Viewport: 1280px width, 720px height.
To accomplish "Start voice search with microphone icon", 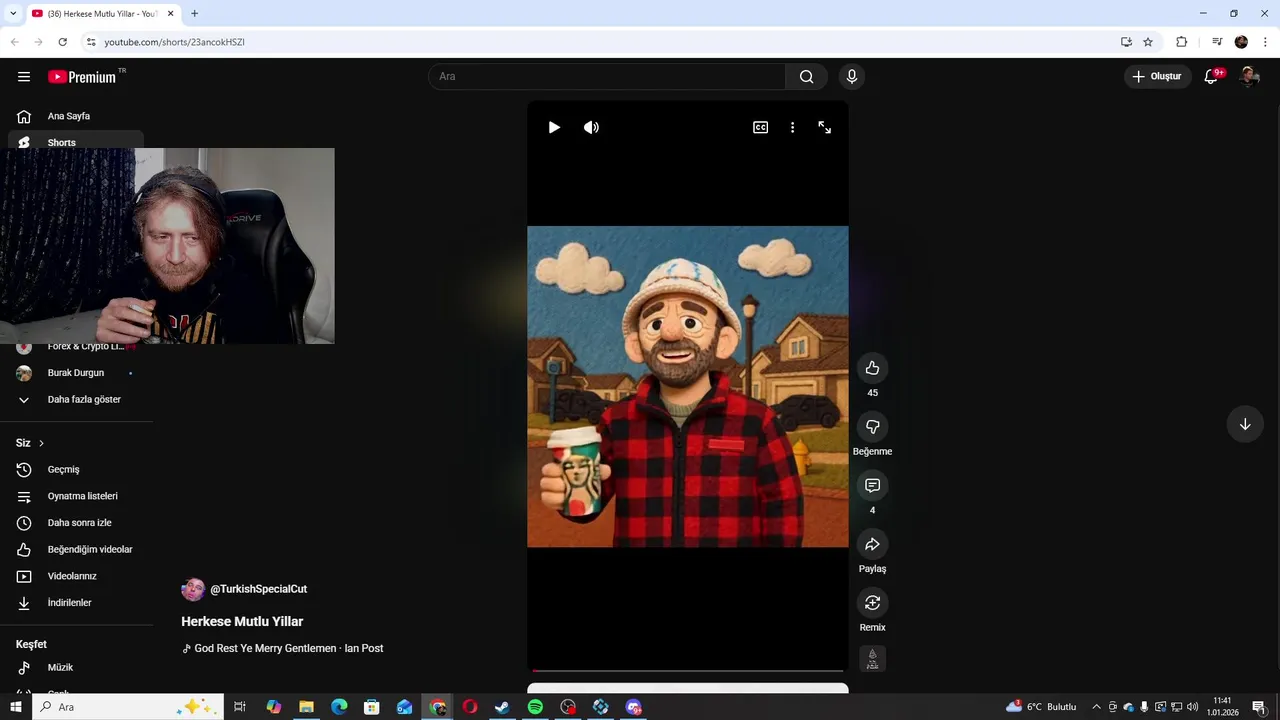I will click(852, 76).
